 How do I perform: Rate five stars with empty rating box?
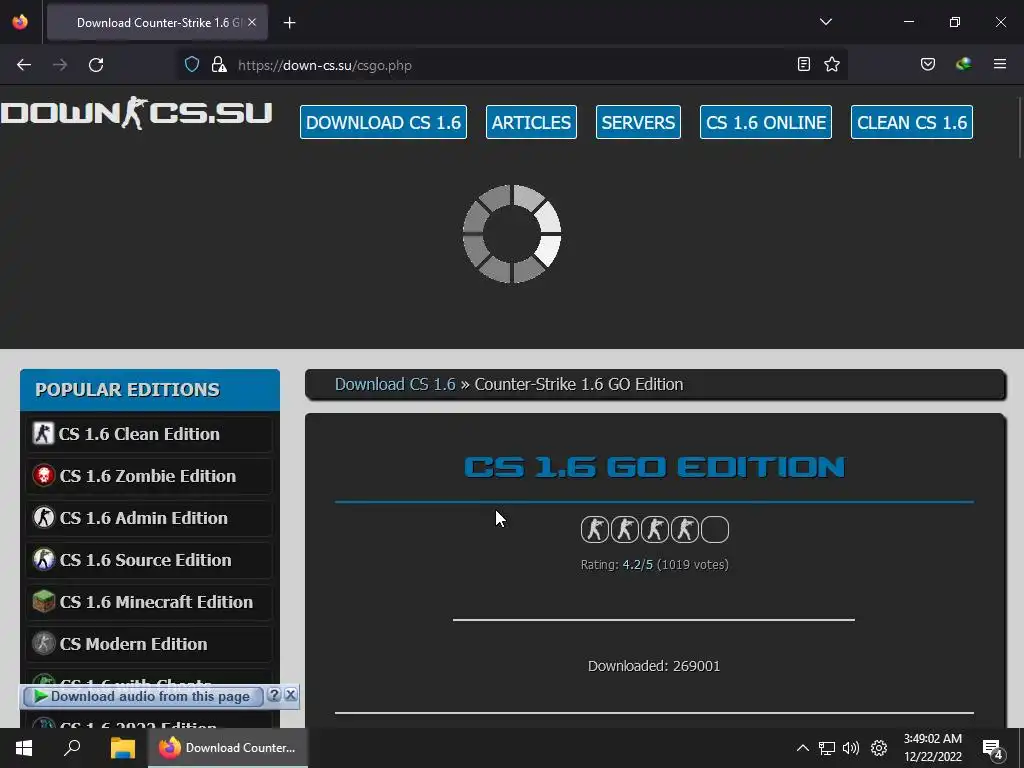pos(714,530)
